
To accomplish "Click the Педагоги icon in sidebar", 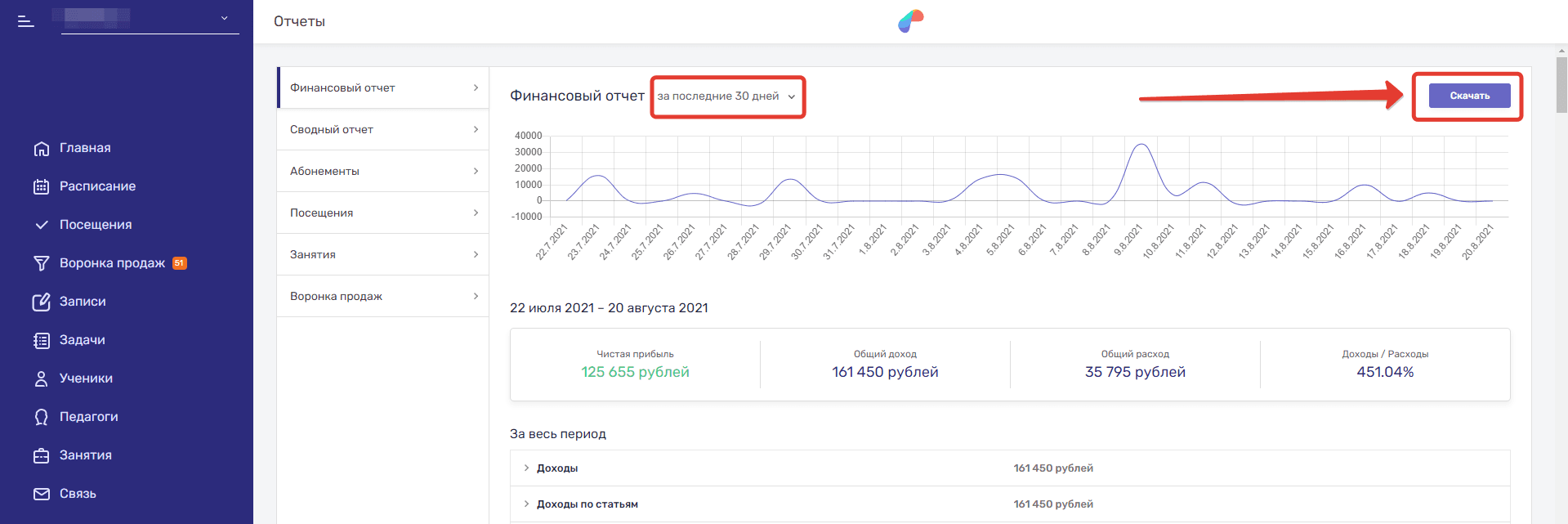I will 42,417.
